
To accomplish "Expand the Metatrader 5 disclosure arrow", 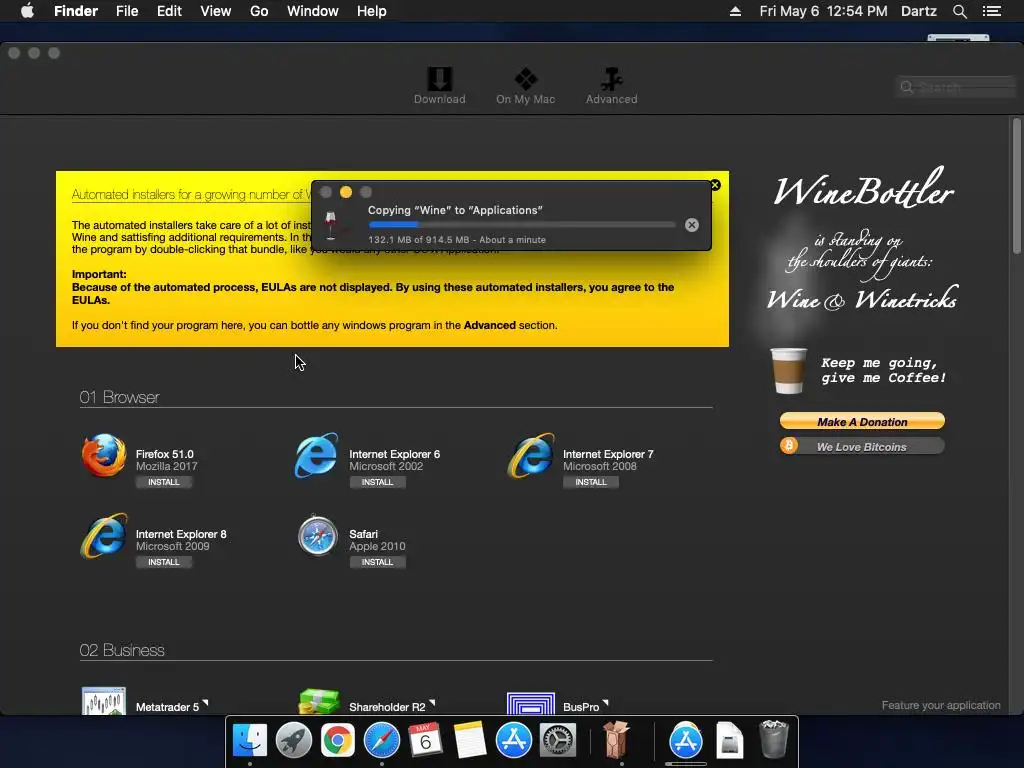I will pyautogui.click(x=205, y=703).
